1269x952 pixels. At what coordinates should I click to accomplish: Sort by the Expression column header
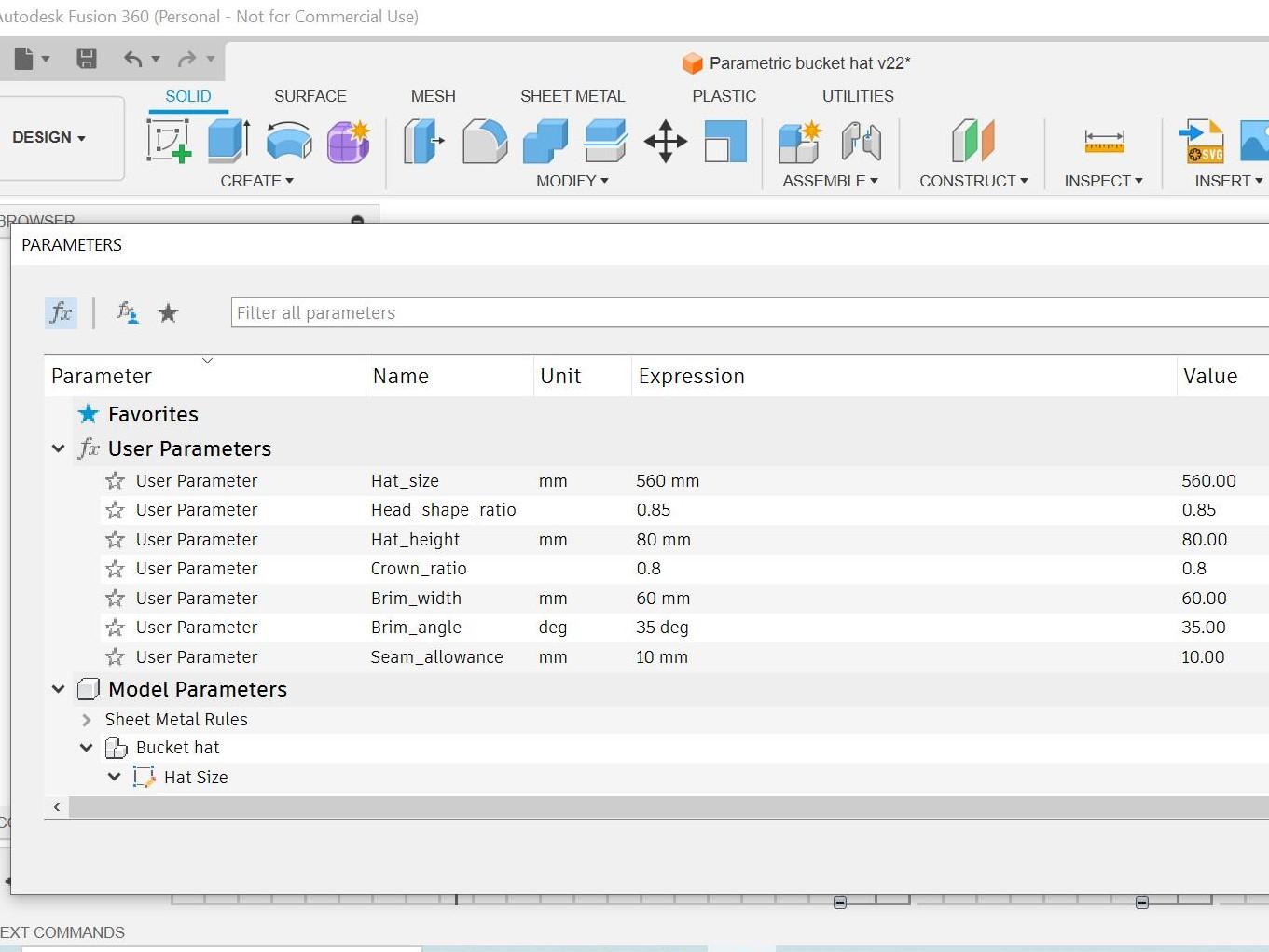pyautogui.click(x=904, y=376)
